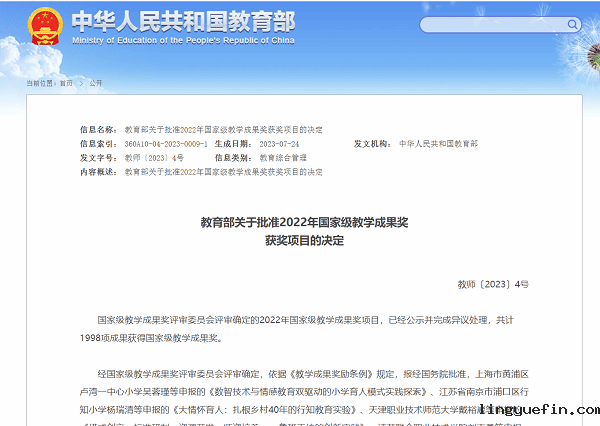The height and width of the screenshot is (426, 600).
Task: Select the 发文字号 label
Action: (99, 158)
